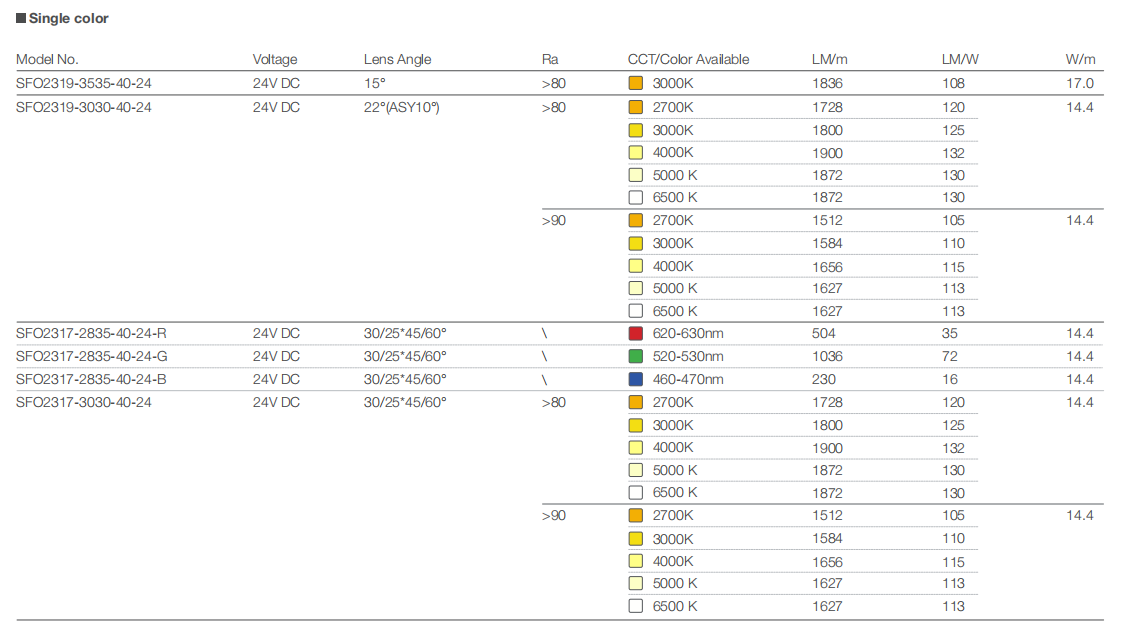The width and height of the screenshot is (1124, 634).
Task: Click the square bullet before Single color
Action: (21, 19)
